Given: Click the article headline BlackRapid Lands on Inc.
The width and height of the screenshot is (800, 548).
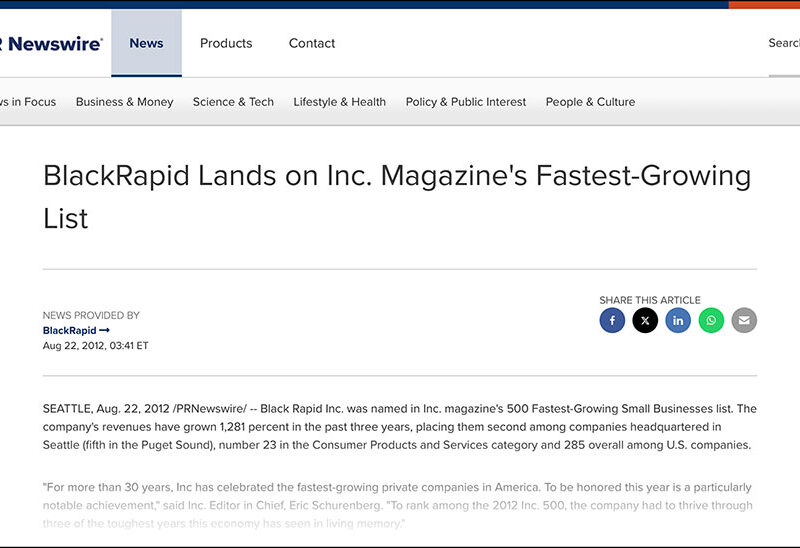Looking at the screenshot, I should pyautogui.click(x=397, y=197).
